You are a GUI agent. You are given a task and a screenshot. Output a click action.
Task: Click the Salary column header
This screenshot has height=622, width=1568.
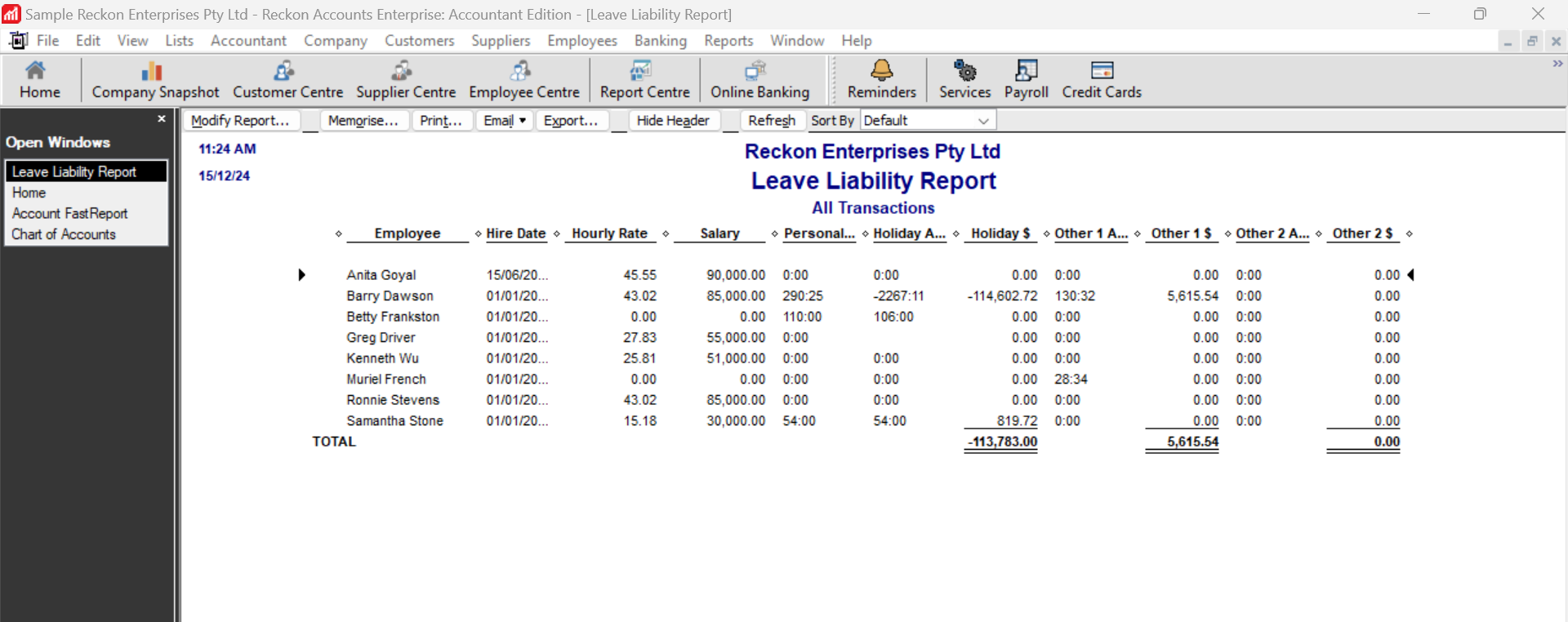tap(719, 233)
